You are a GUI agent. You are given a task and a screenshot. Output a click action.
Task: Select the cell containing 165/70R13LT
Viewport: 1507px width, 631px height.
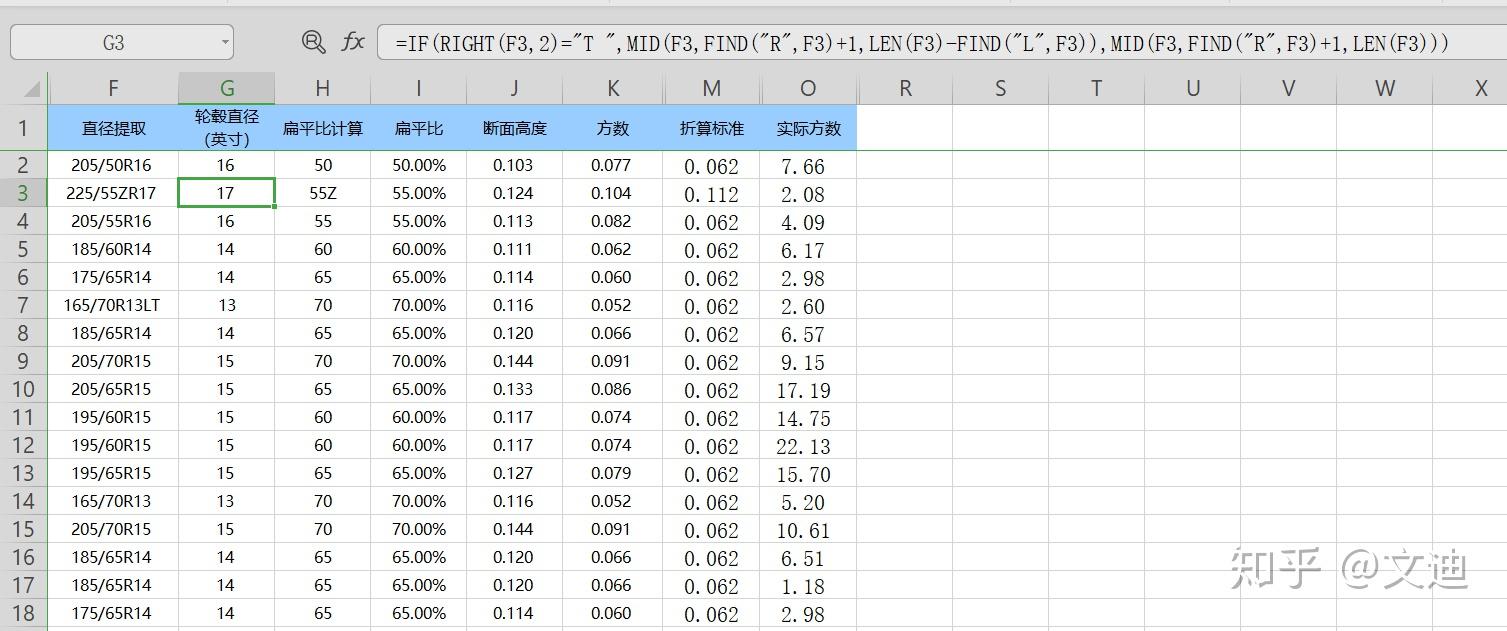113,305
